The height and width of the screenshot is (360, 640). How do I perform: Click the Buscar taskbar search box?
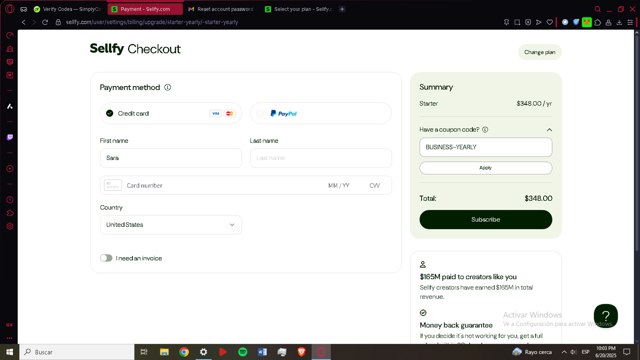click(77, 352)
